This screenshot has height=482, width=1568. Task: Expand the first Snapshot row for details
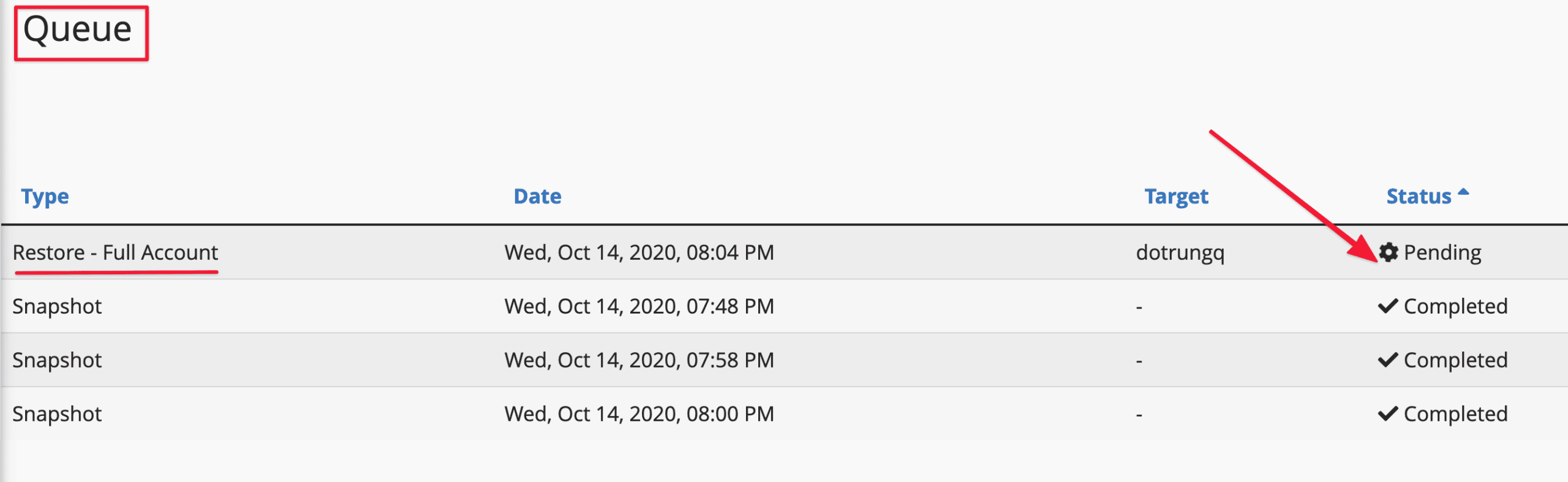coord(56,306)
